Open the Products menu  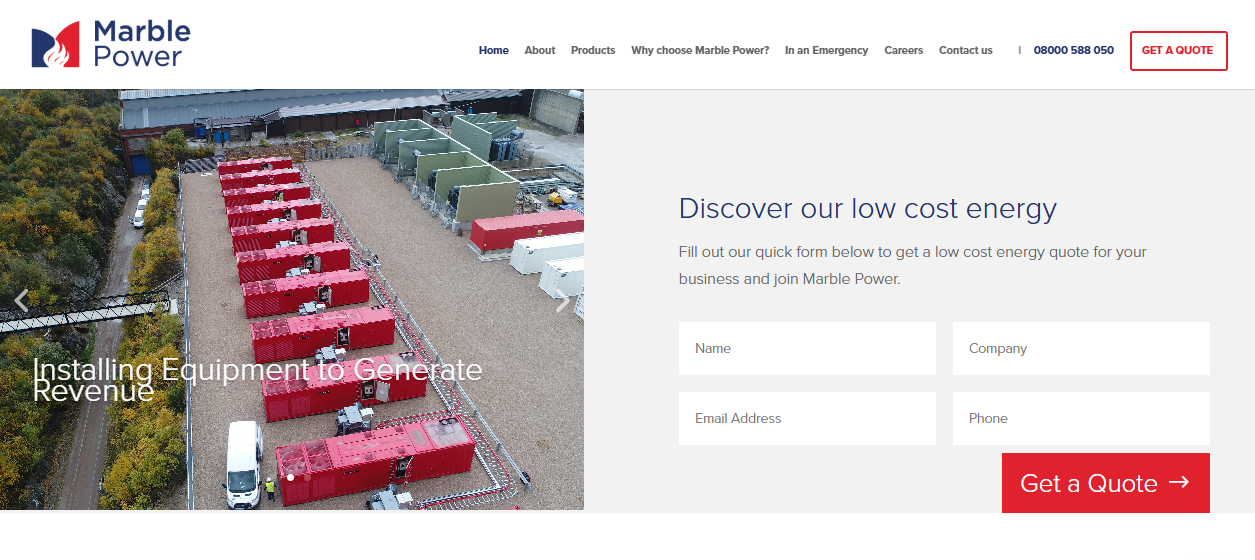[593, 50]
